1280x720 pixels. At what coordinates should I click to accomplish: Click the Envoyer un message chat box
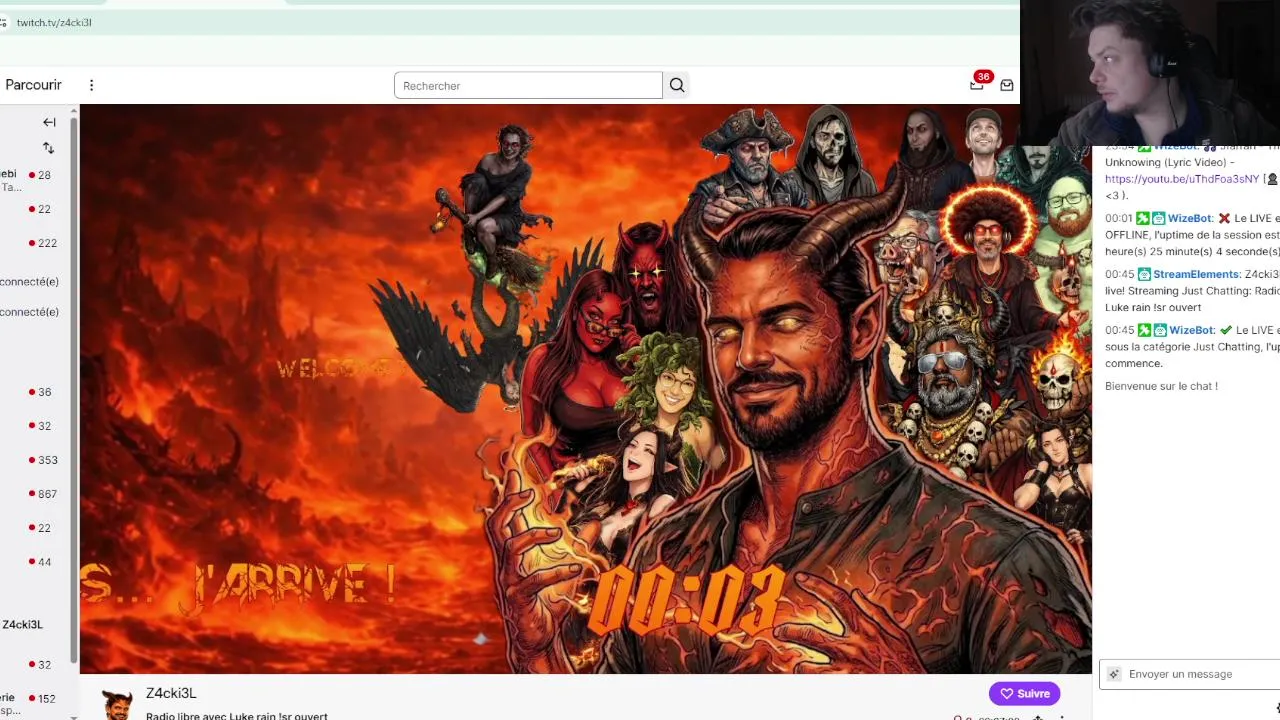tap(1190, 674)
